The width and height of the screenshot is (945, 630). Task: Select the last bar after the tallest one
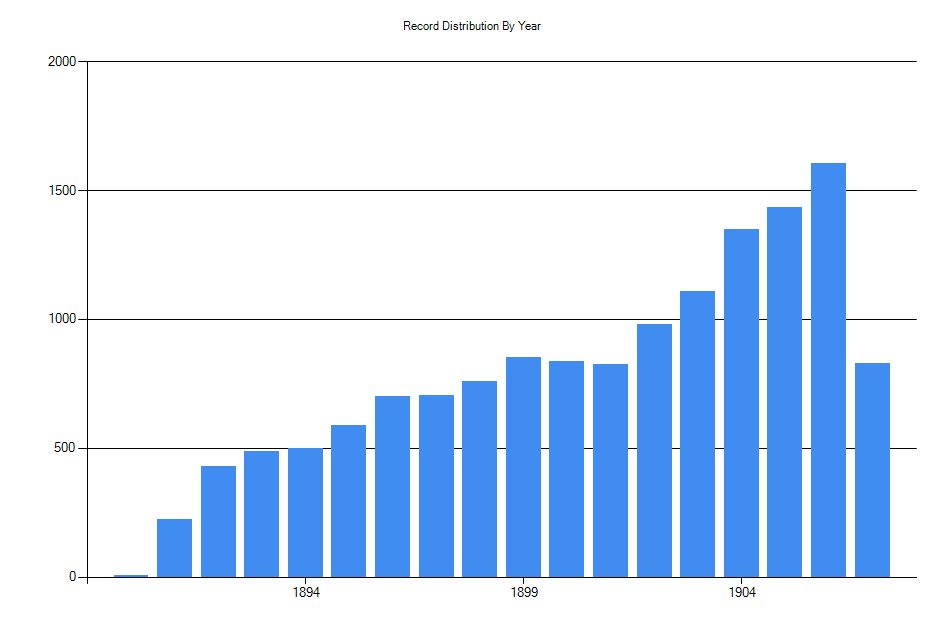coord(873,470)
